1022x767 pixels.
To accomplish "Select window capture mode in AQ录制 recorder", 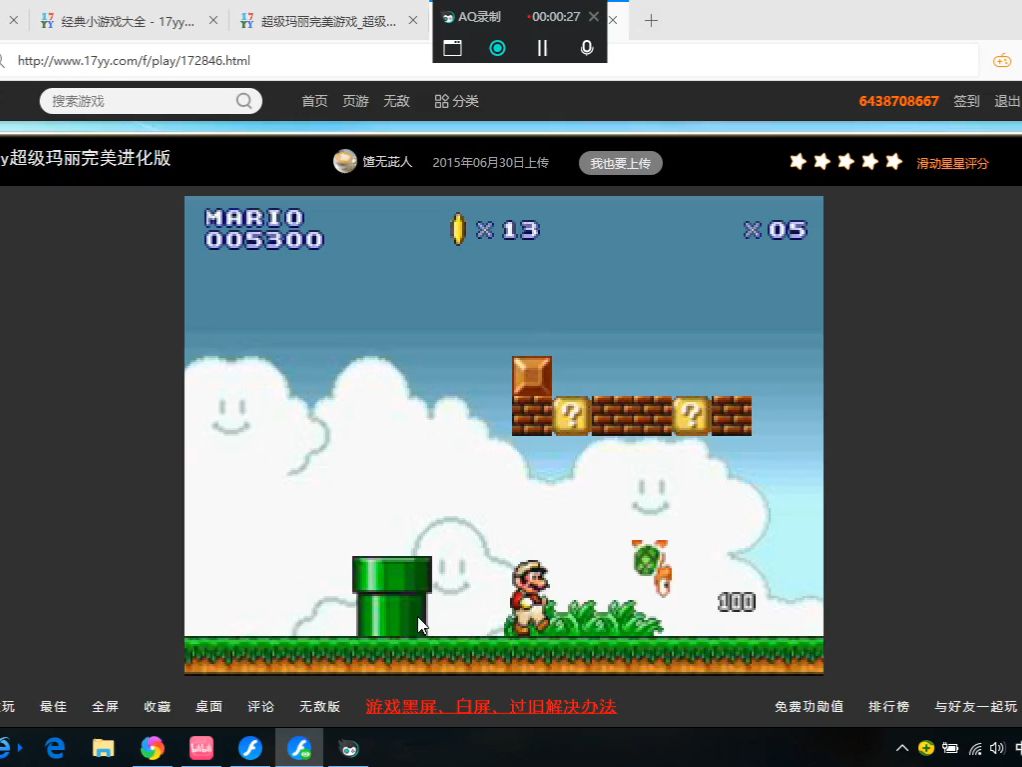I will pyautogui.click(x=452, y=46).
